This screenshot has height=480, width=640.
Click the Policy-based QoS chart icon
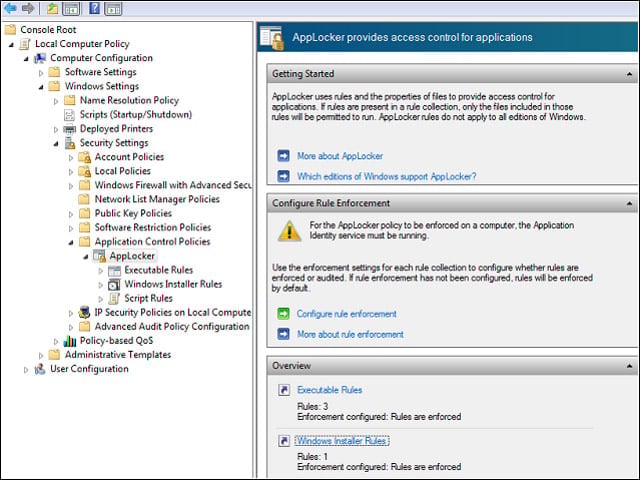pyautogui.click(x=70, y=341)
